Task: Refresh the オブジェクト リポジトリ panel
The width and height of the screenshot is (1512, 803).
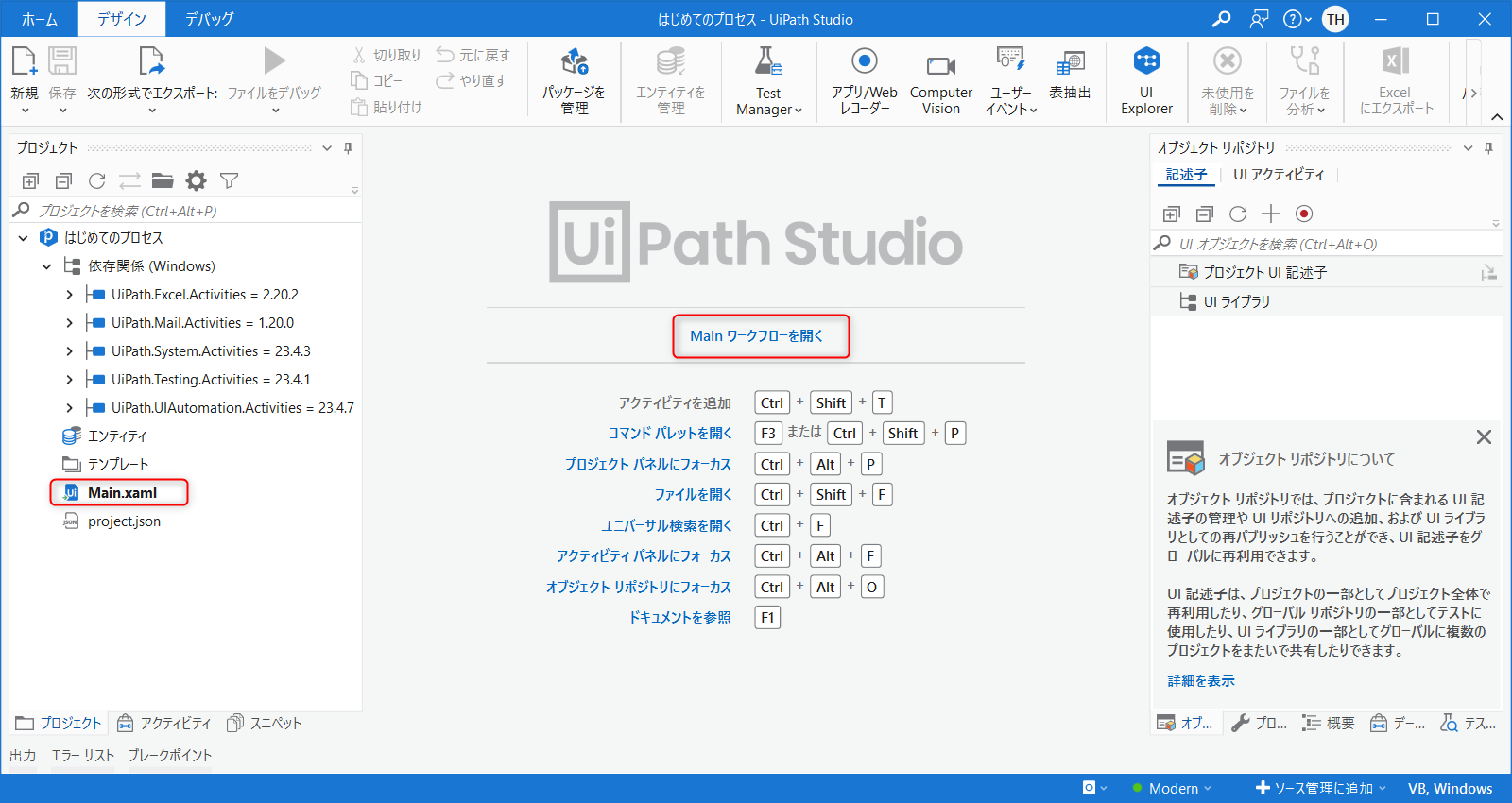Action: pos(1238,214)
